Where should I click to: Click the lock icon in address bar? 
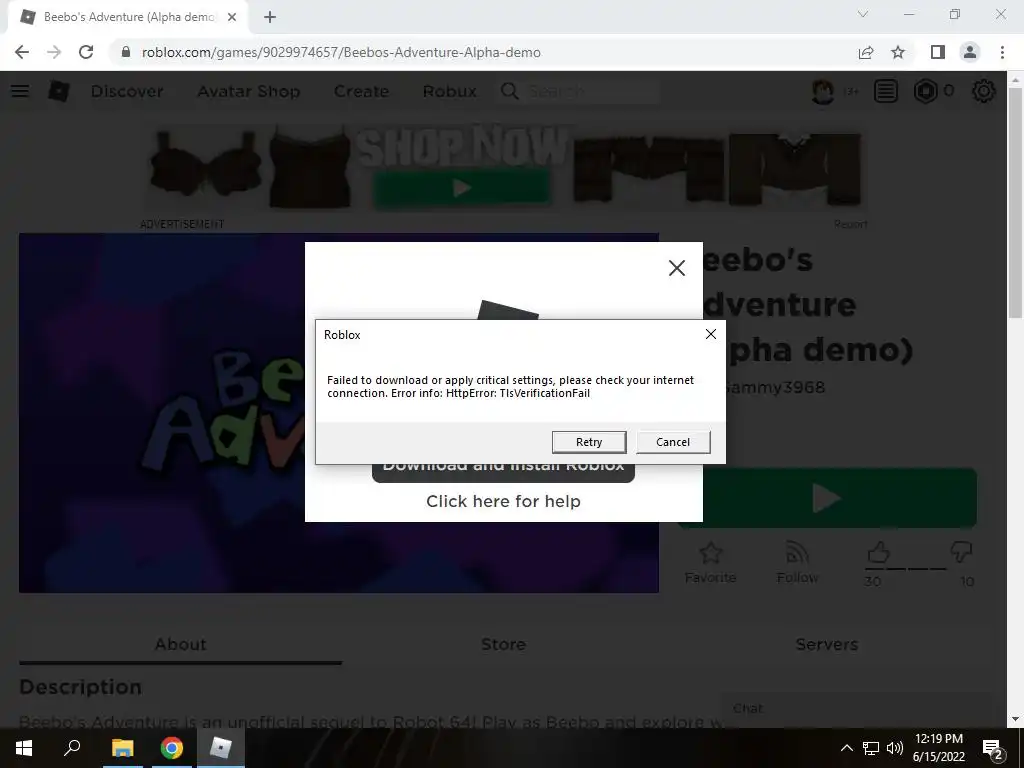(x=126, y=52)
